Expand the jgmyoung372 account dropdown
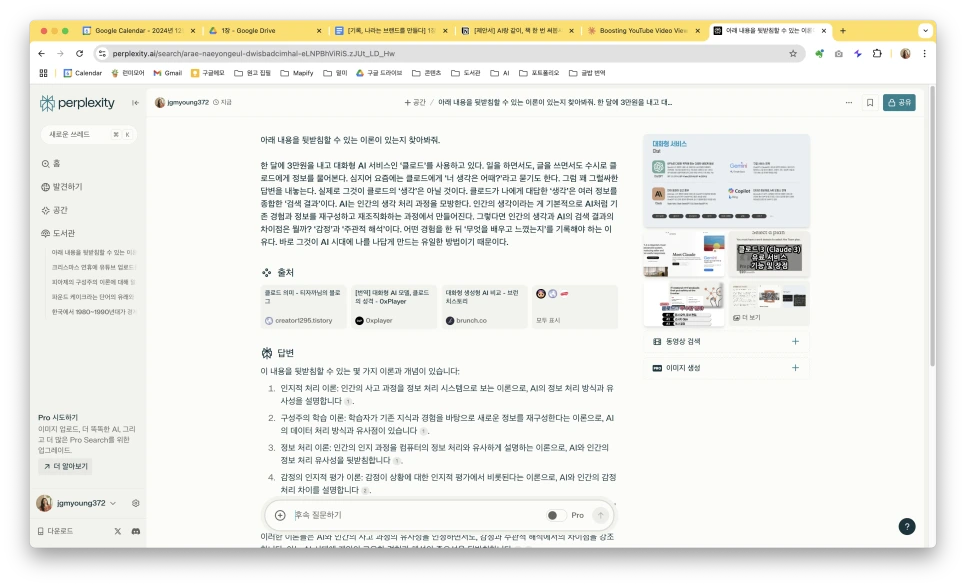This screenshot has height=587, width=966. tap(111, 503)
